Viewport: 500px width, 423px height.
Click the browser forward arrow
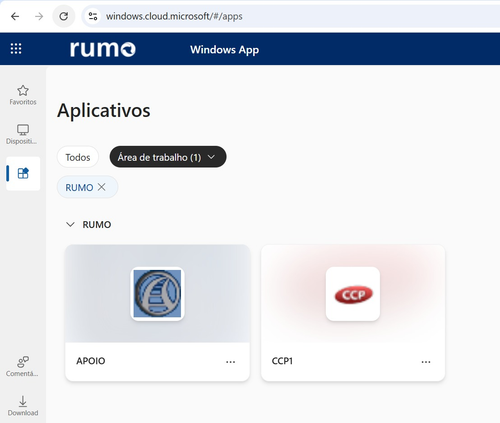[39, 16]
